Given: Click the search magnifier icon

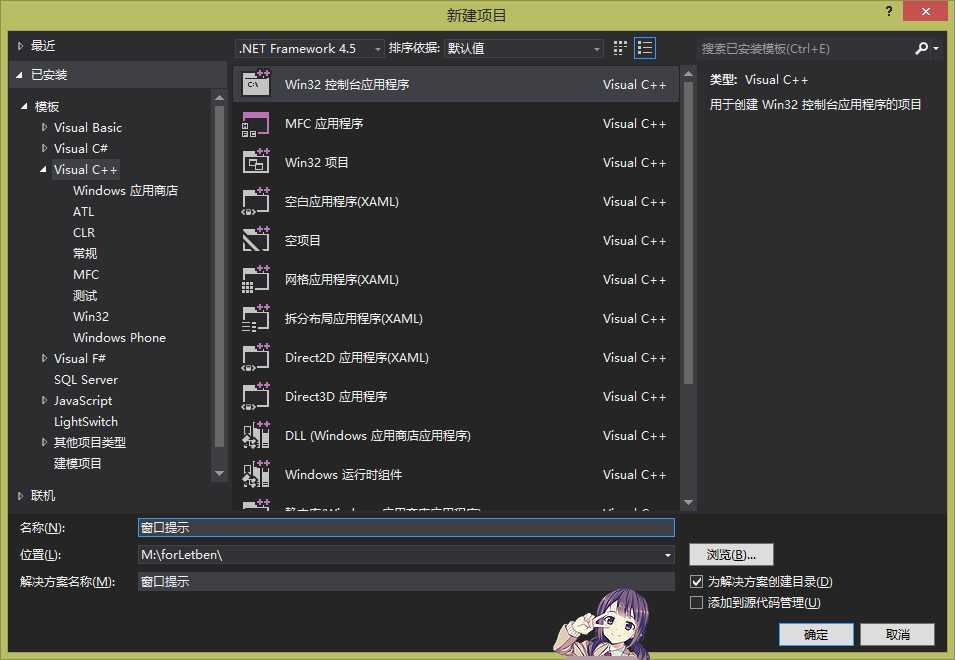Looking at the screenshot, I should click(x=922, y=48).
